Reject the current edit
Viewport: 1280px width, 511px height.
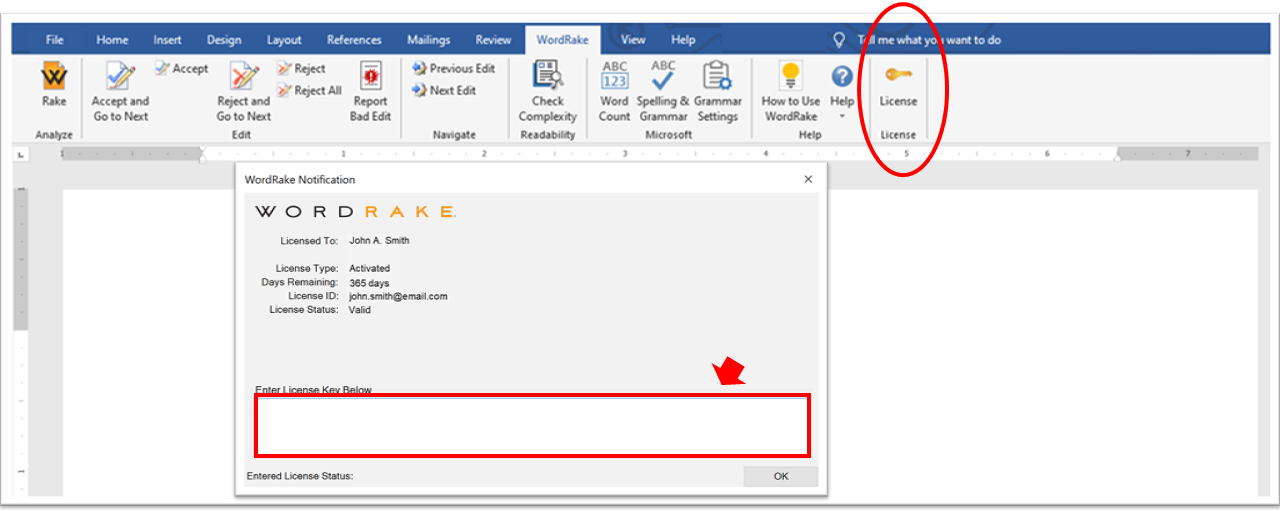301,69
